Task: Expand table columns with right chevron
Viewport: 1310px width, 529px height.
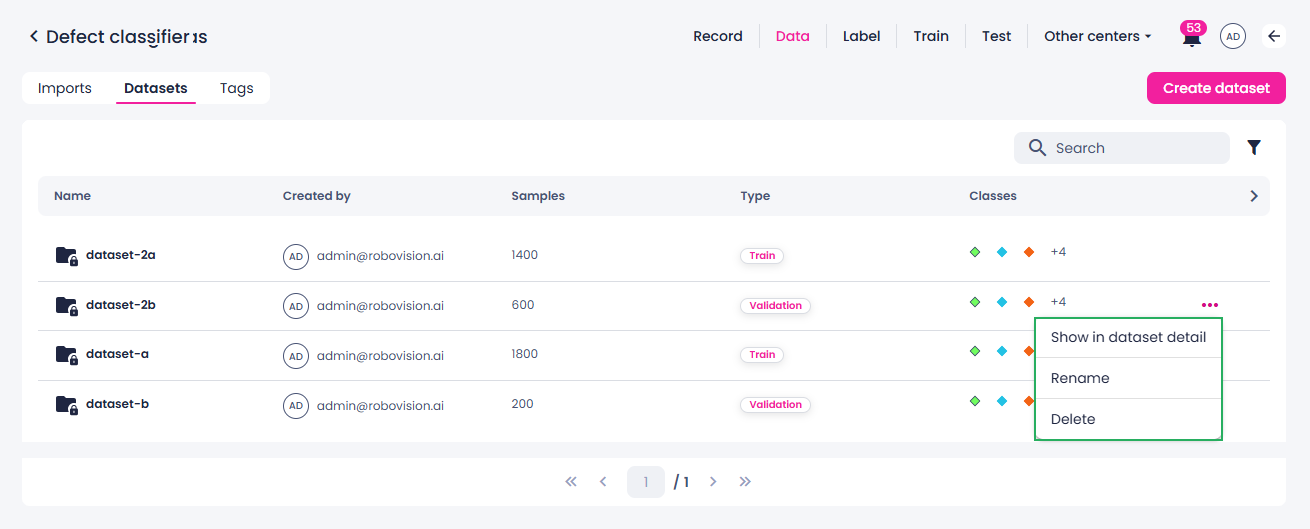Action: [1254, 196]
